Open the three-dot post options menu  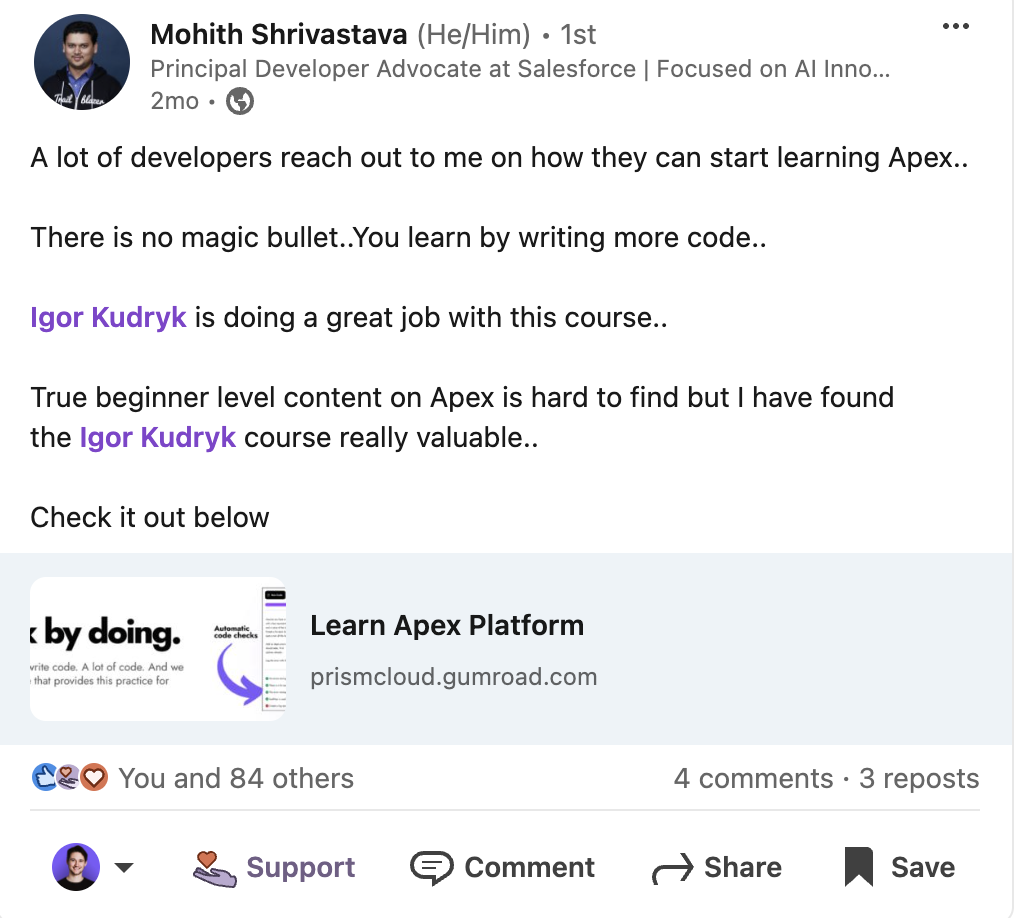[x=956, y=27]
